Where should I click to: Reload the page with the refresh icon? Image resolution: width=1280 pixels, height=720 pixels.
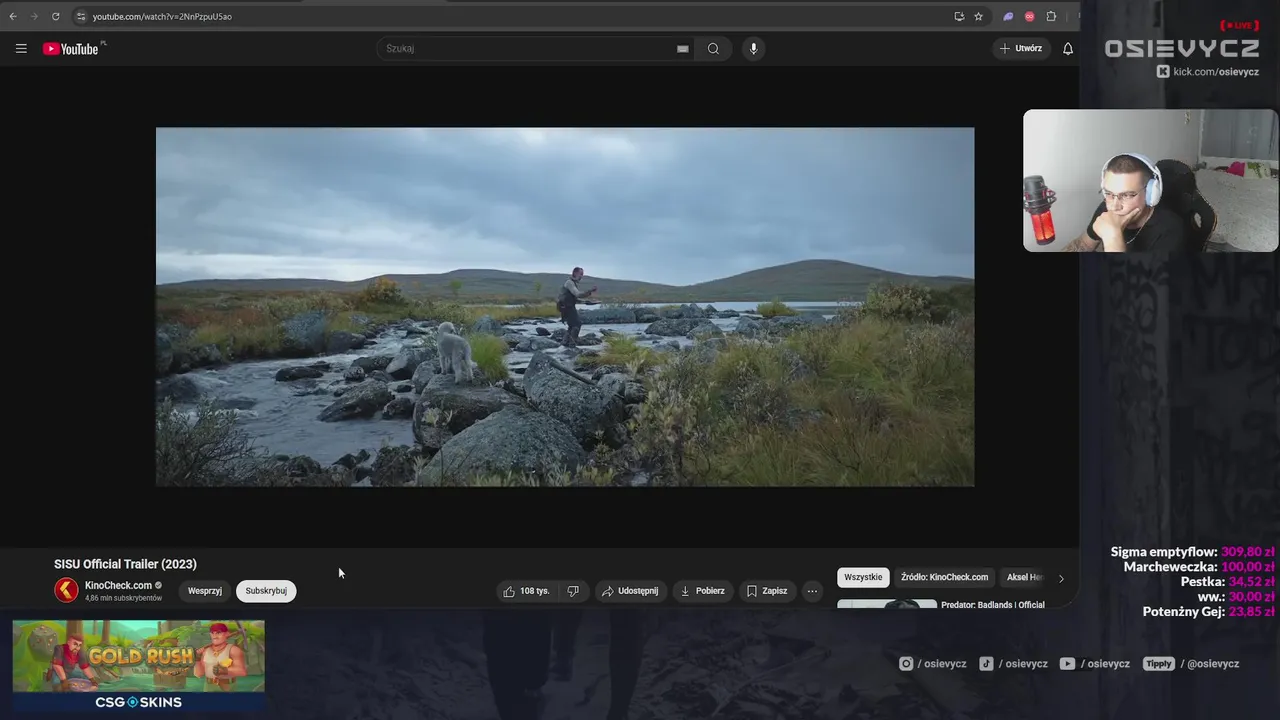tap(55, 16)
